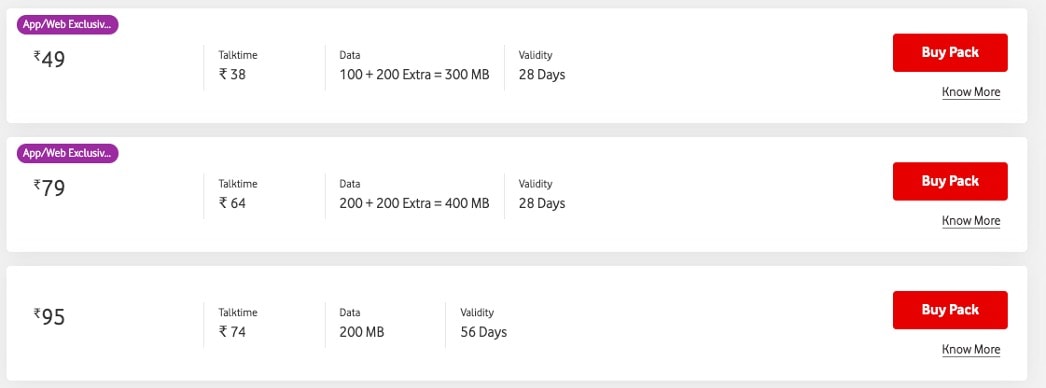1046x388 pixels.
Task: Select the ₹95 price label
Action: (49, 317)
